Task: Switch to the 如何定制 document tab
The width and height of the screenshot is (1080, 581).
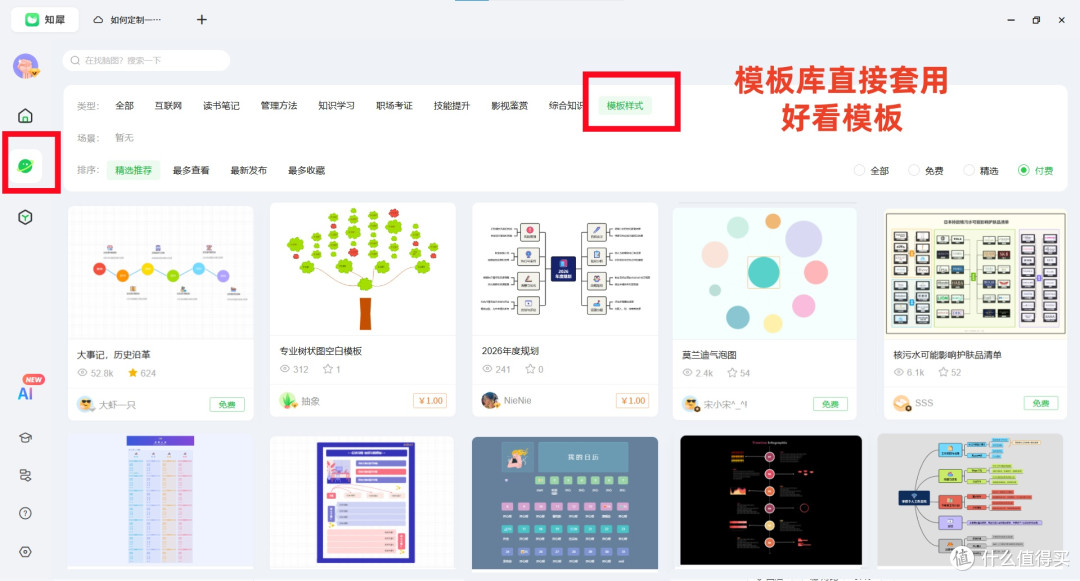Action: click(128, 20)
